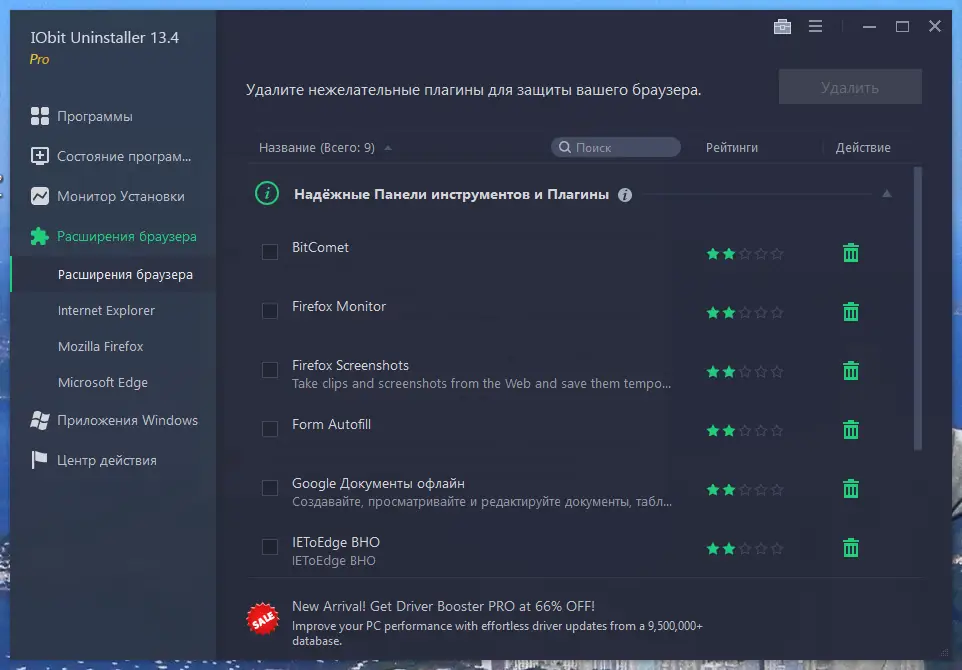Check the Google Документы офлайн checkbox
The width and height of the screenshot is (962, 670).
[269, 488]
